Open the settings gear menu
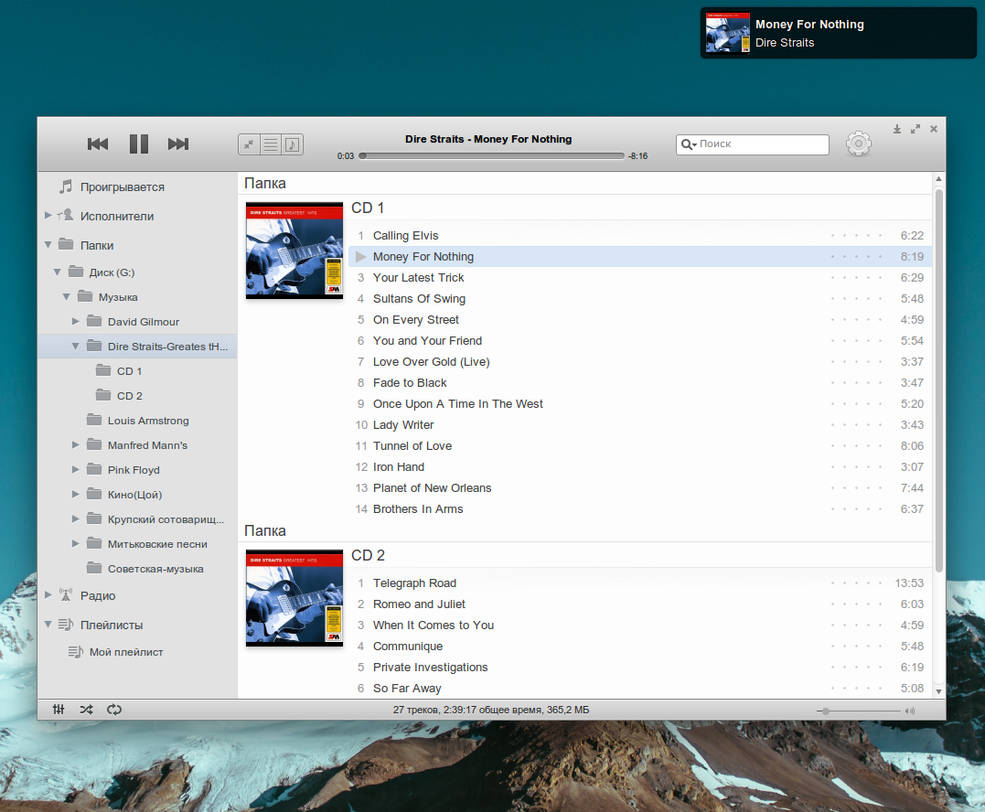The height and width of the screenshot is (812, 985). [858, 144]
